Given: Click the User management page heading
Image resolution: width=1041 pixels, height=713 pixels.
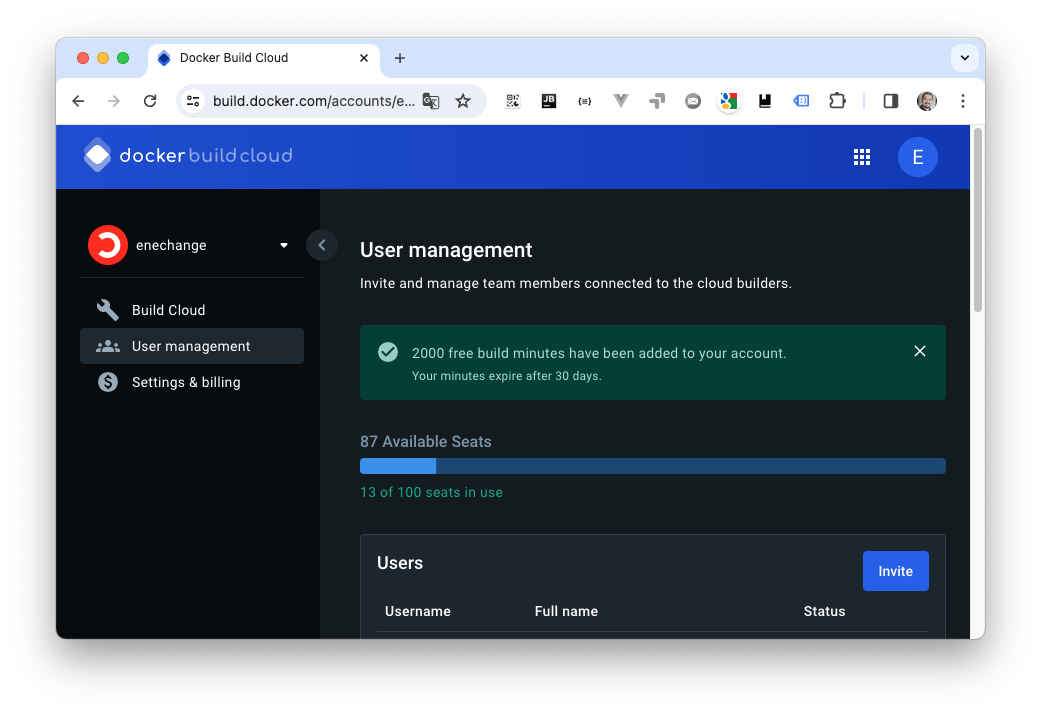Looking at the screenshot, I should [x=446, y=250].
